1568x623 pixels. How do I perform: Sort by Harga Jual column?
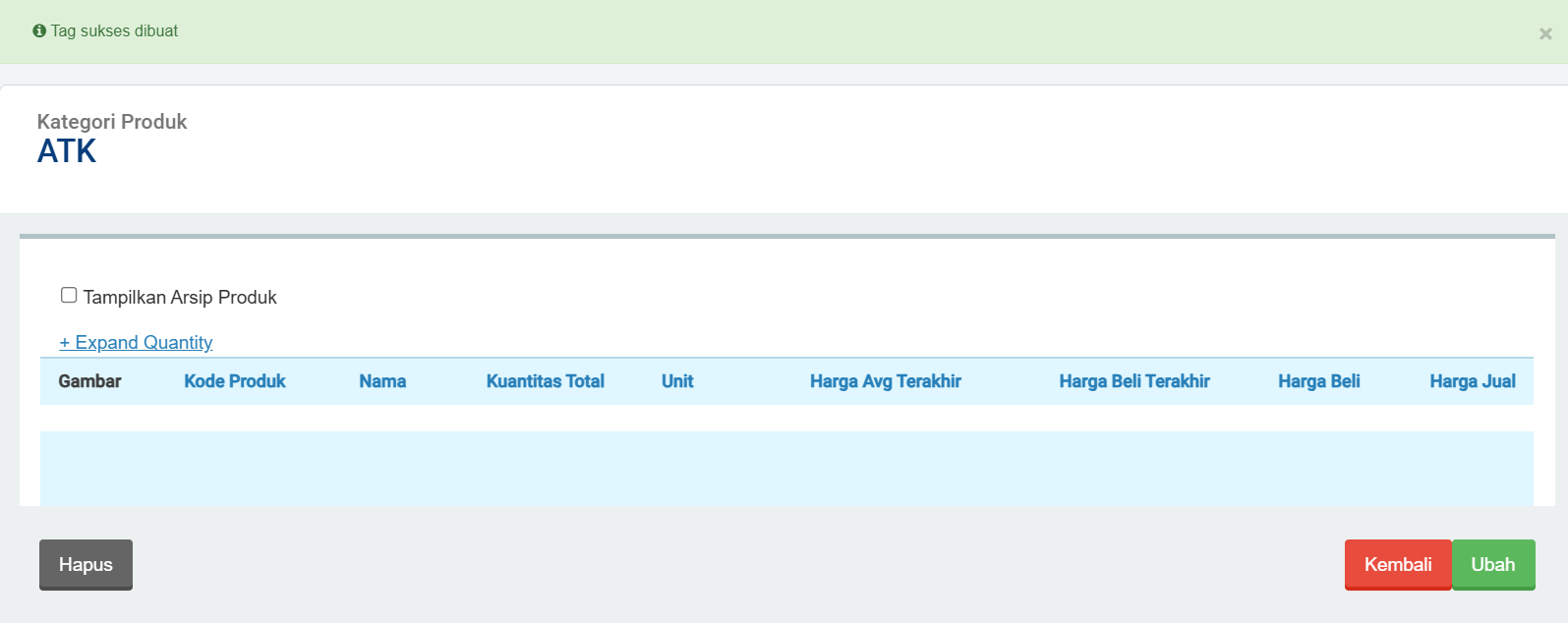(1473, 381)
